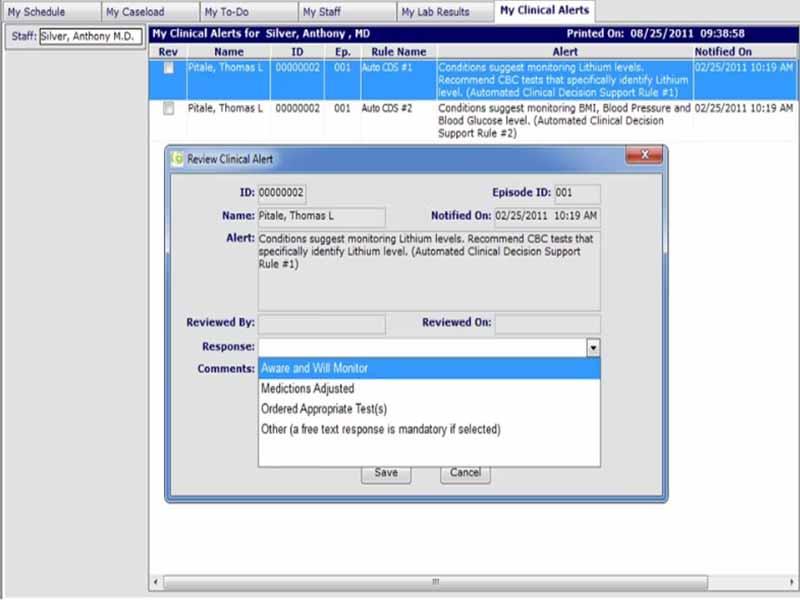Close the Review Clinical Alert dialog

tap(644, 155)
